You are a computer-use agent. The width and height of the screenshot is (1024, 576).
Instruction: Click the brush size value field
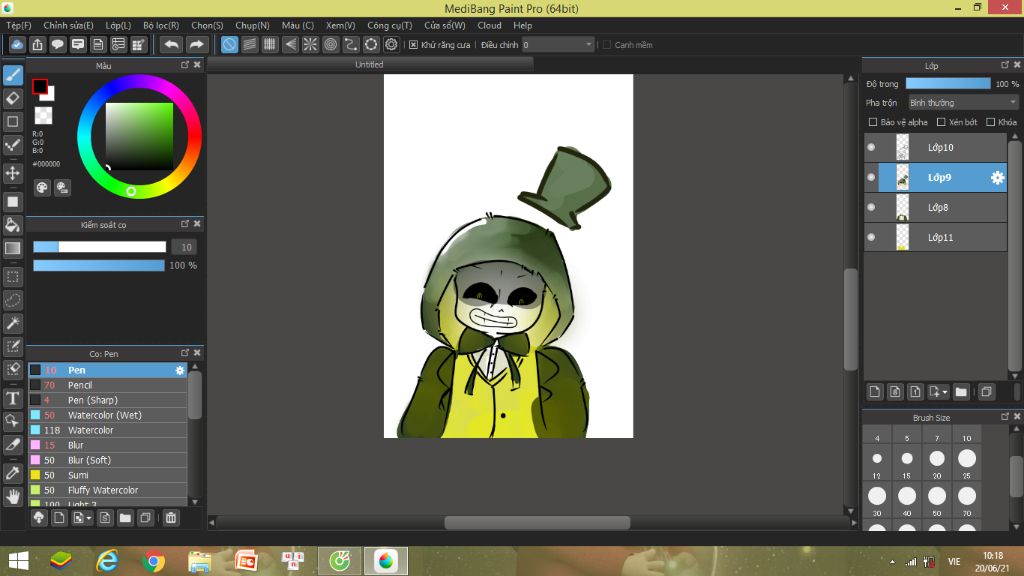click(186, 247)
